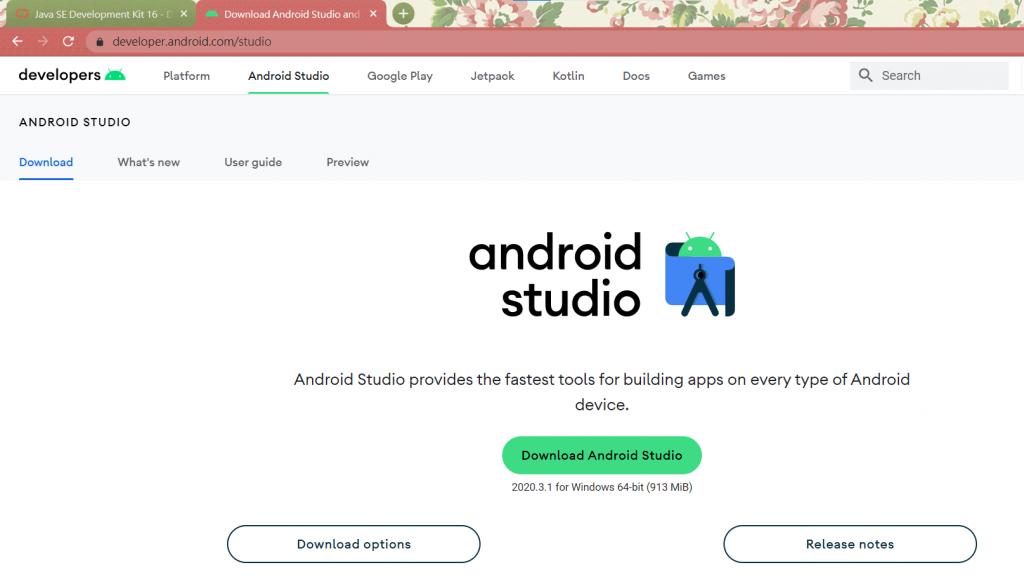Click the android studio wordmark text
Image resolution: width=1024 pixels, height=584 pixels.
(x=555, y=275)
